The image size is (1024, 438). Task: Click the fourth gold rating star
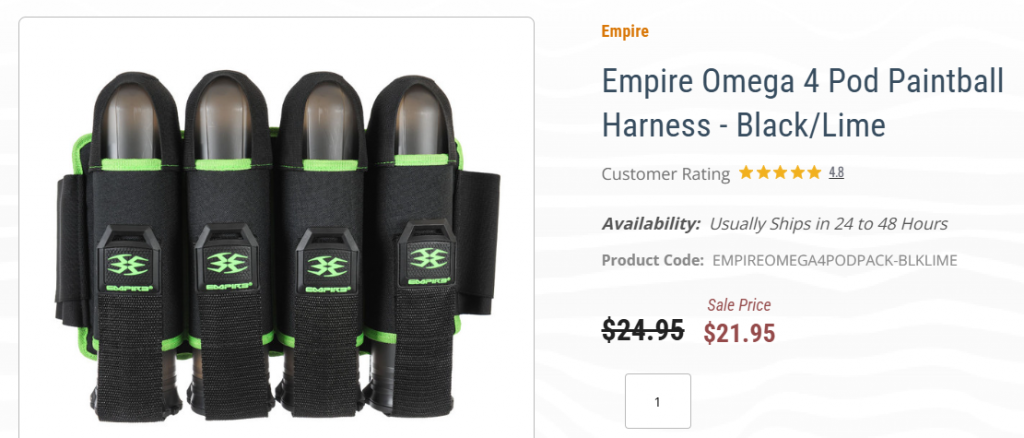(797, 173)
